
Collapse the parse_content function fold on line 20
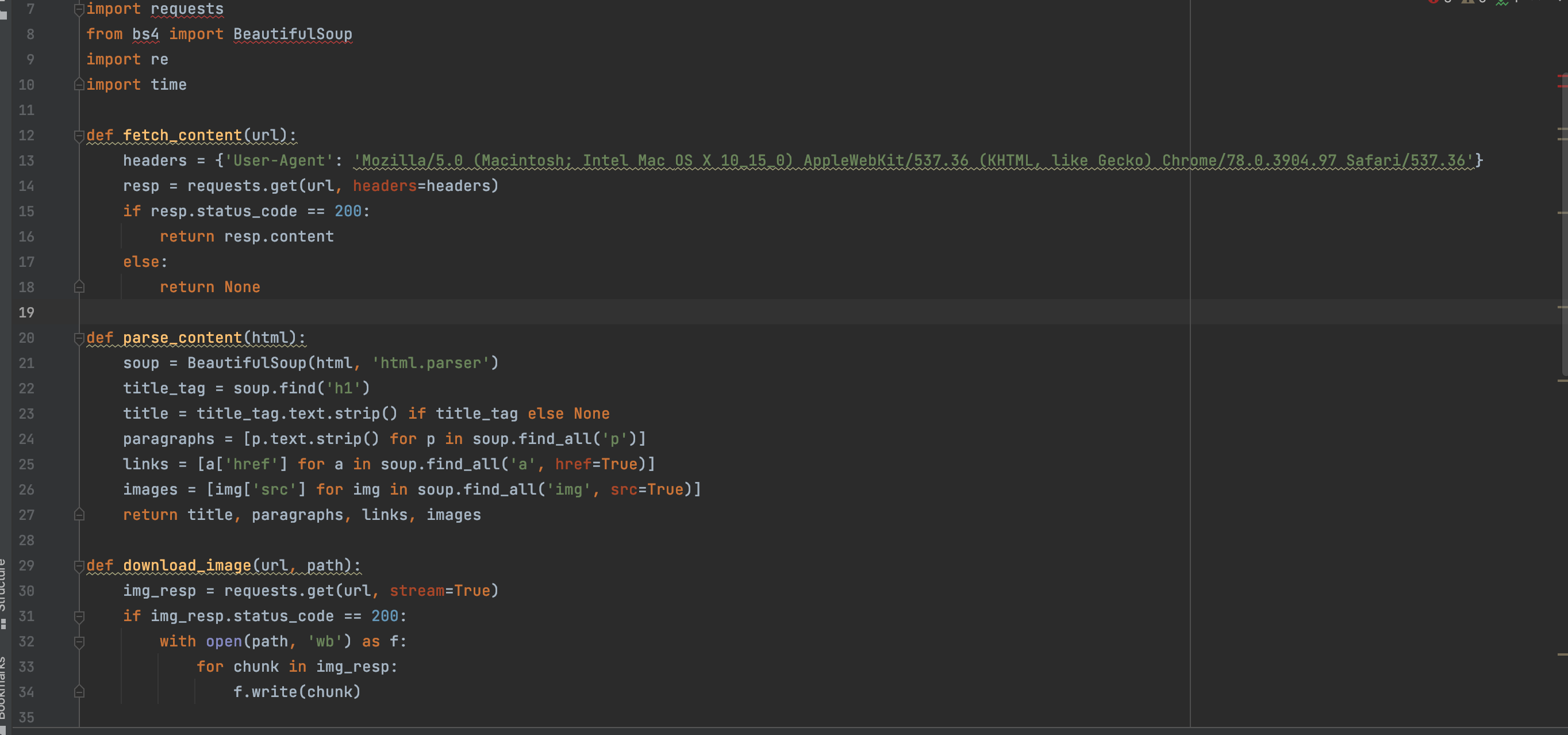(x=79, y=338)
